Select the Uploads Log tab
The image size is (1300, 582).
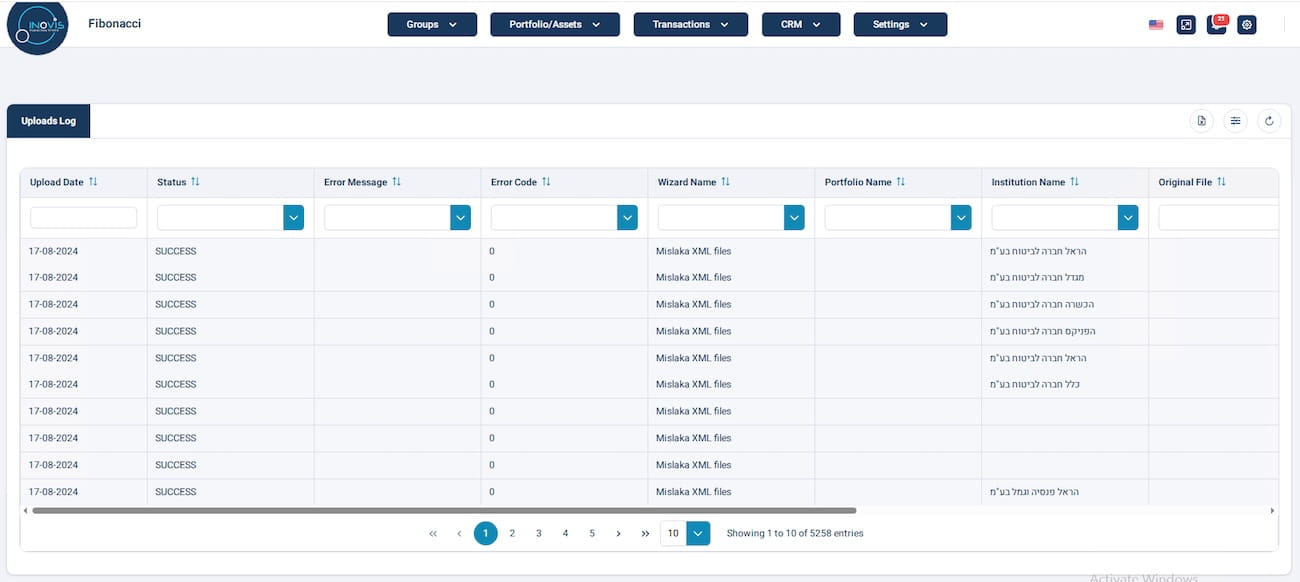[48, 121]
